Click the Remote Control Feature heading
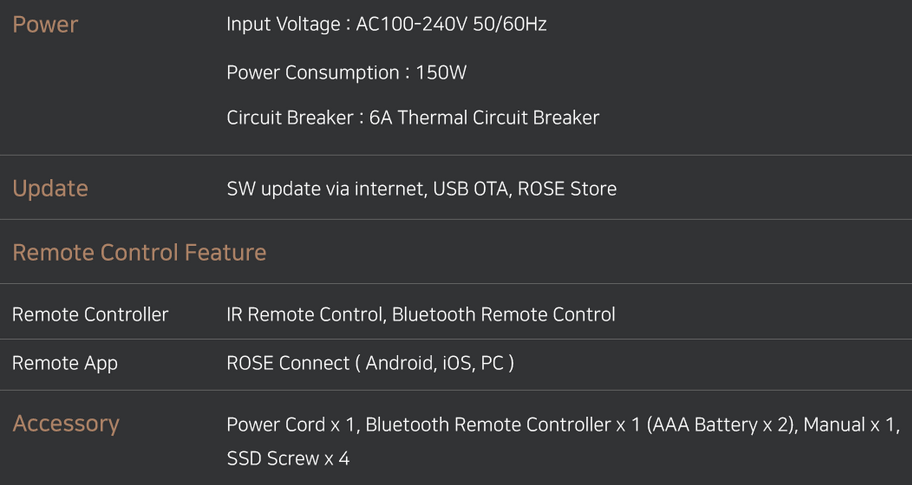 pyautogui.click(x=140, y=252)
